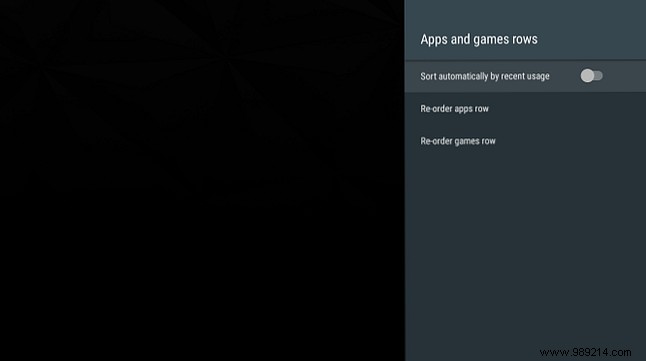Image resolution: width=646 pixels, height=361 pixels.
Task: Open Re-order apps row
Action: pyautogui.click(x=525, y=109)
